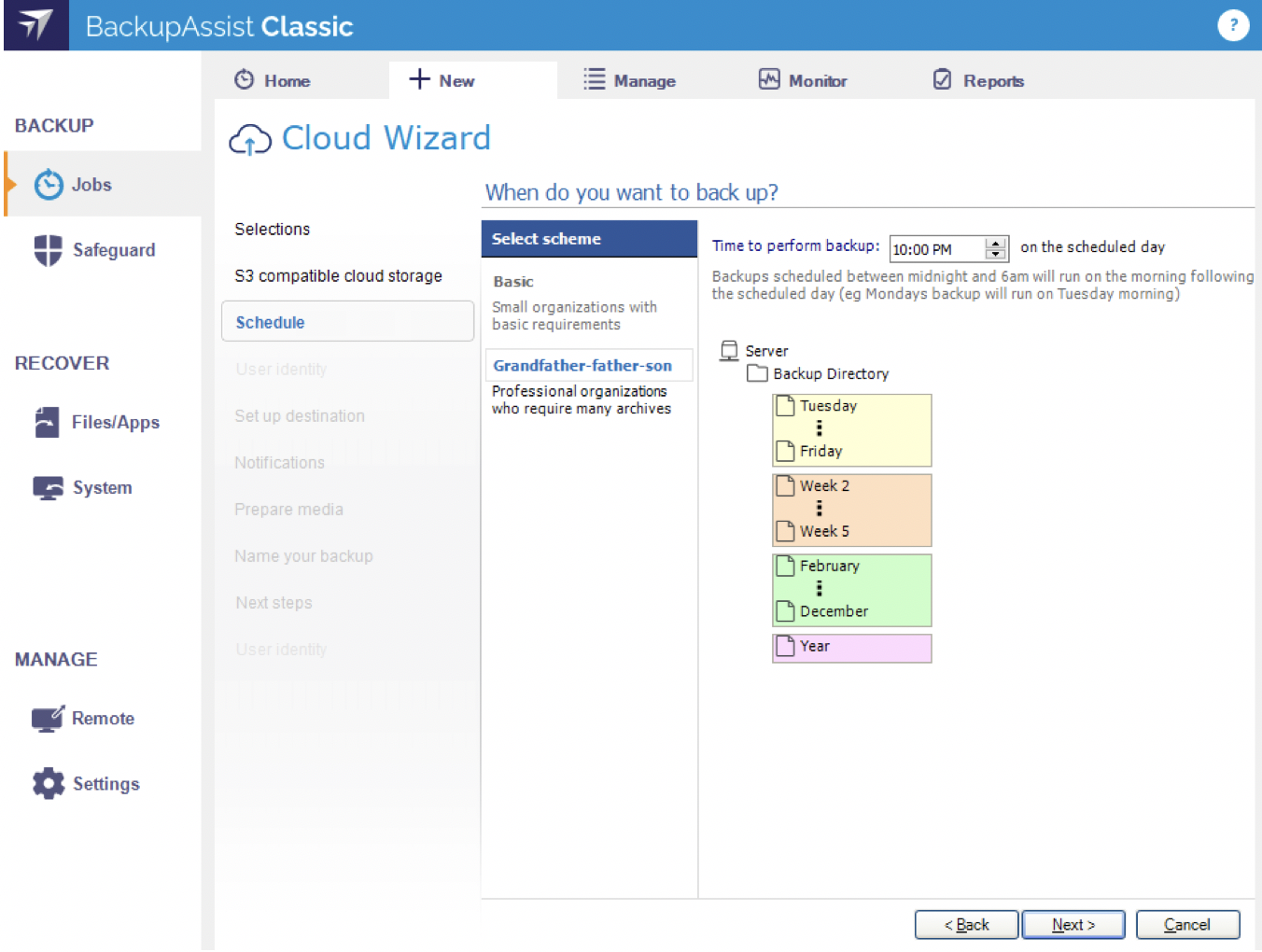This screenshot has height=952, width=1262.
Task: Select the Week 2 backup file
Action: tap(814, 486)
